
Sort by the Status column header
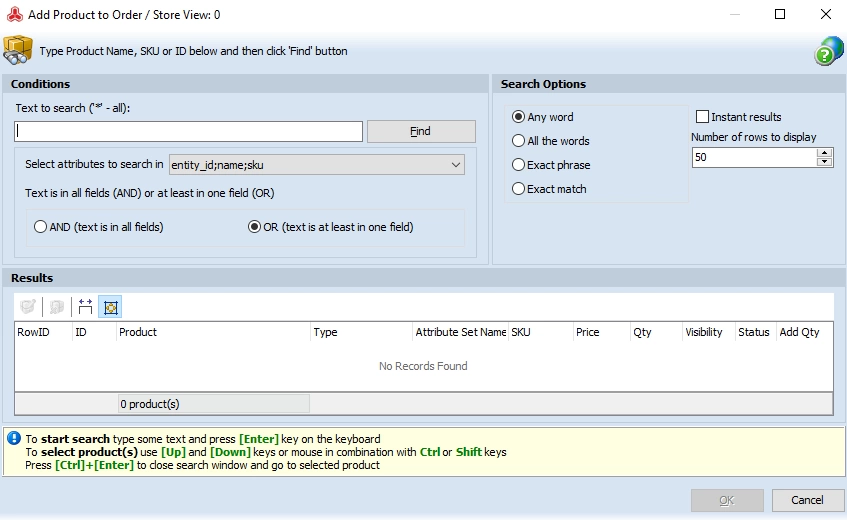point(756,332)
